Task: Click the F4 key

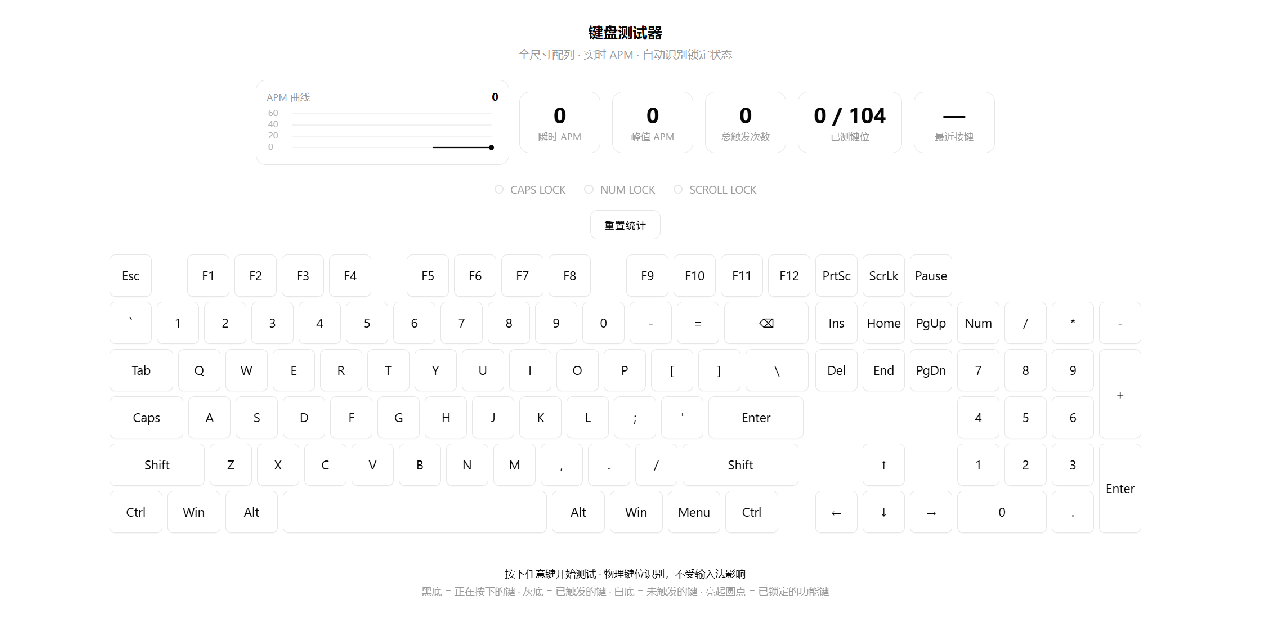Action: 350,276
